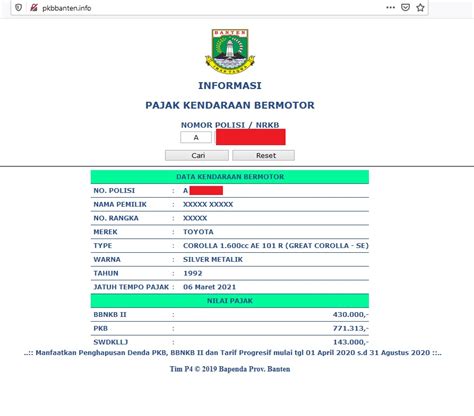Click the red plate number input field
This screenshot has height=416, width=474.
(251, 137)
